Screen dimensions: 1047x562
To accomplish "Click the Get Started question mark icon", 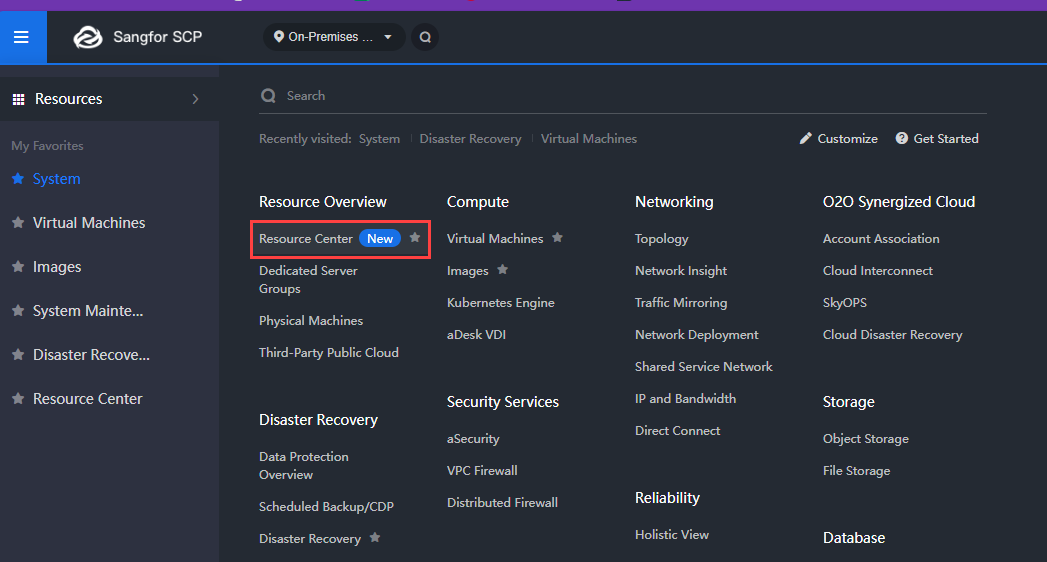I will (901, 138).
